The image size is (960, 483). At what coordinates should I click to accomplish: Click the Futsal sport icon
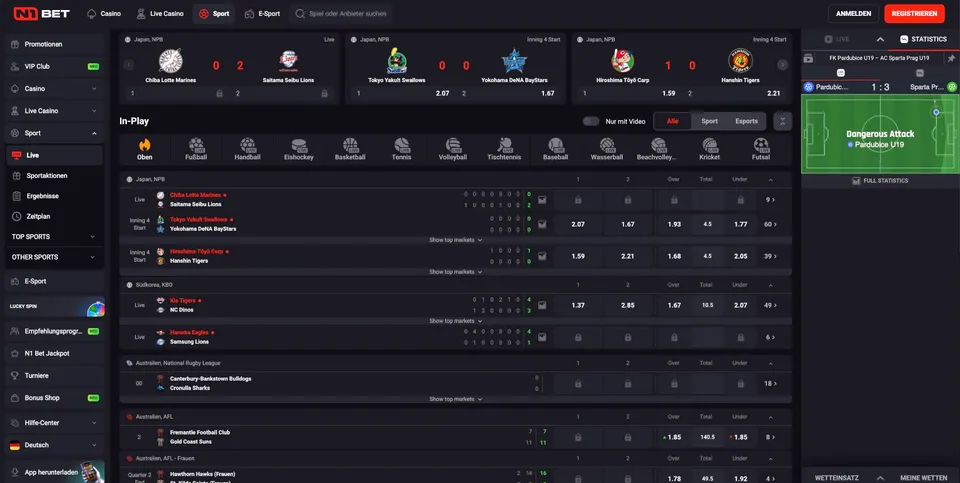click(x=762, y=150)
